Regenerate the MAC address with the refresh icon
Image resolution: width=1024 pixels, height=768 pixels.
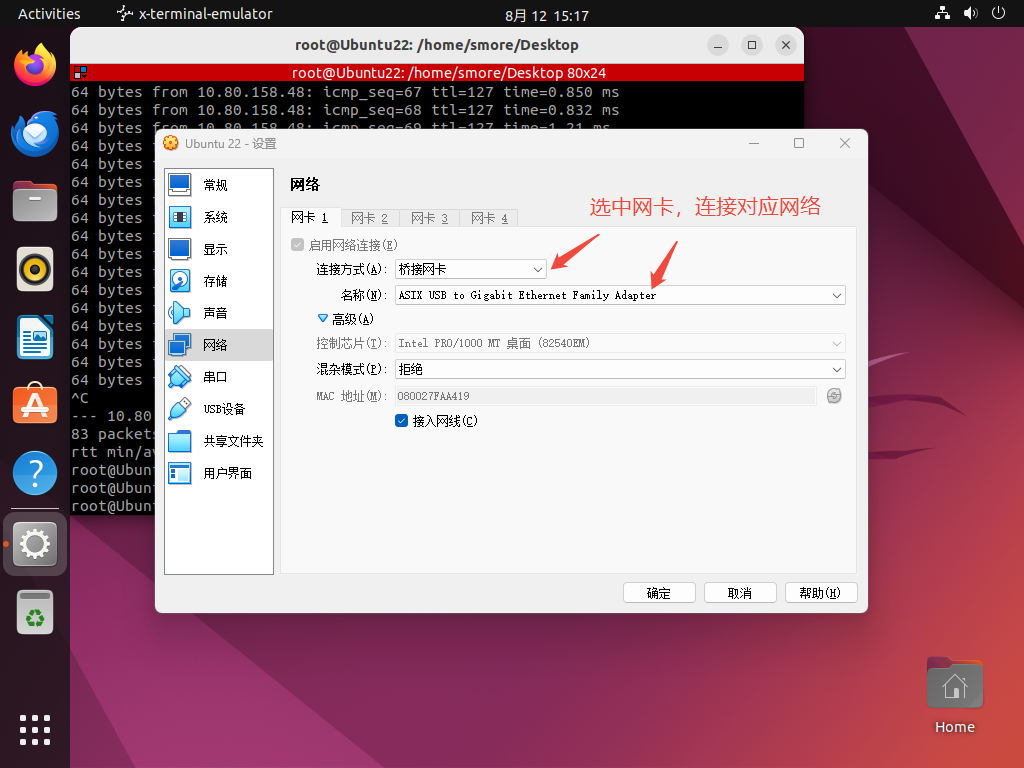(834, 396)
